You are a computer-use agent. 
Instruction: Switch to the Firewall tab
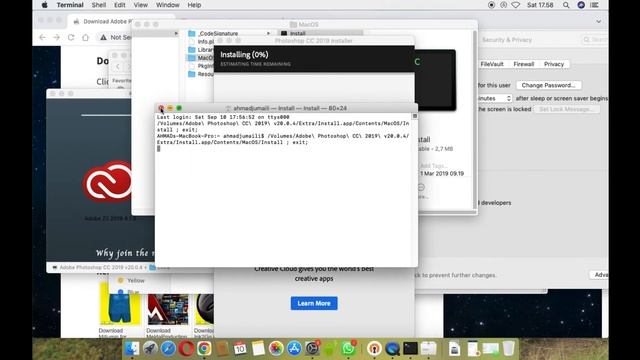tap(524, 64)
